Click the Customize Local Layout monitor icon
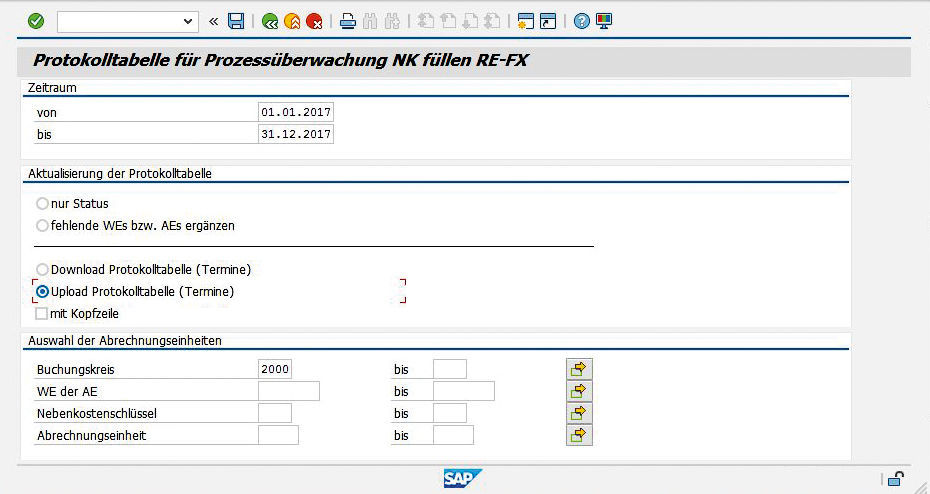 coord(604,21)
